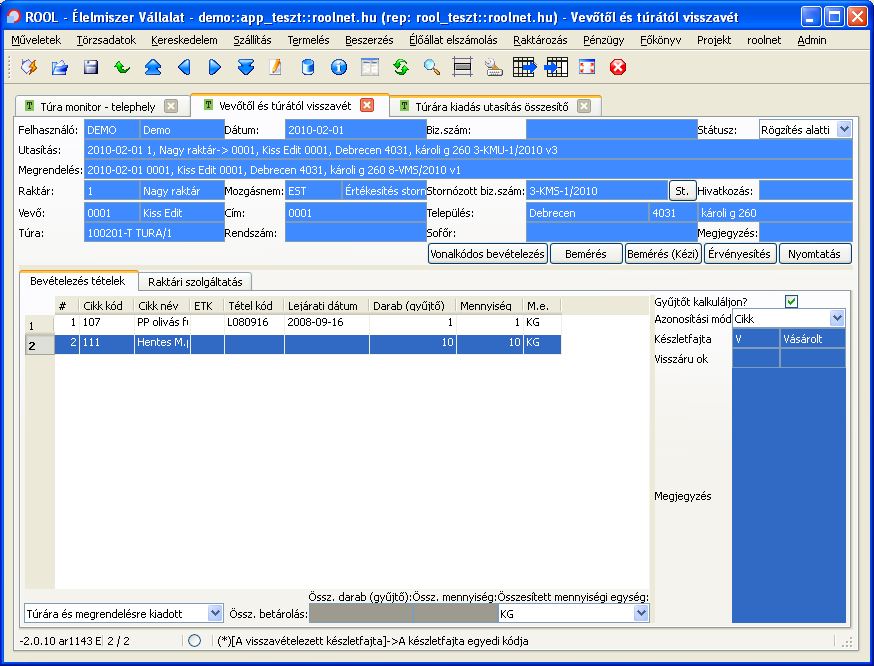Go to next record with right arrow
This screenshot has width=874, height=666.
tap(215, 67)
